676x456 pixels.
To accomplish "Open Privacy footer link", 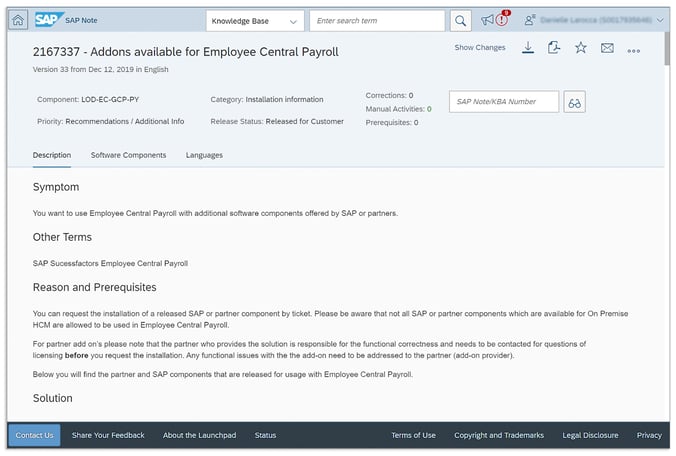I will click(649, 435).
